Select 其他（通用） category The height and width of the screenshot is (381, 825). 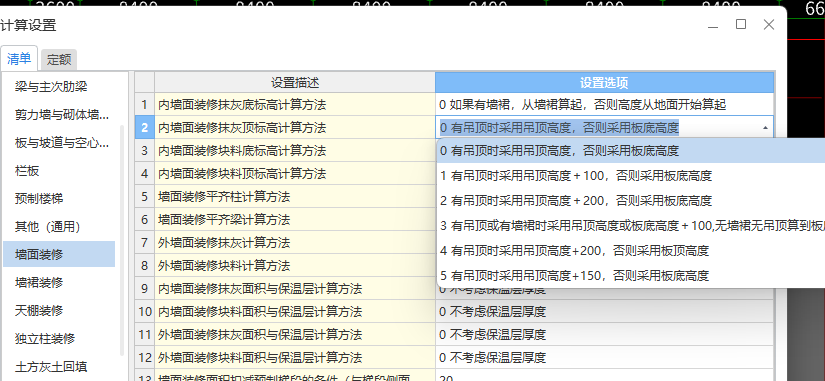coord(59,227)
